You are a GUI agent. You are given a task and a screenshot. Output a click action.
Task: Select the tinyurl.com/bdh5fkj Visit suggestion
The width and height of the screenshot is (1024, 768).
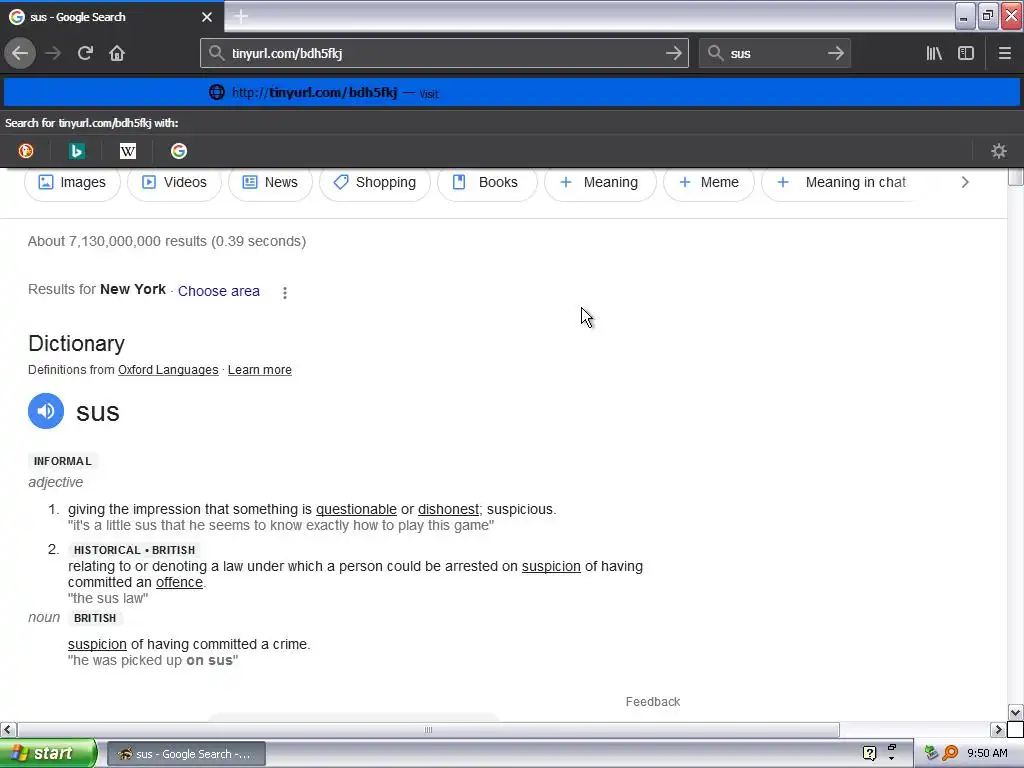tap(512, 93)
